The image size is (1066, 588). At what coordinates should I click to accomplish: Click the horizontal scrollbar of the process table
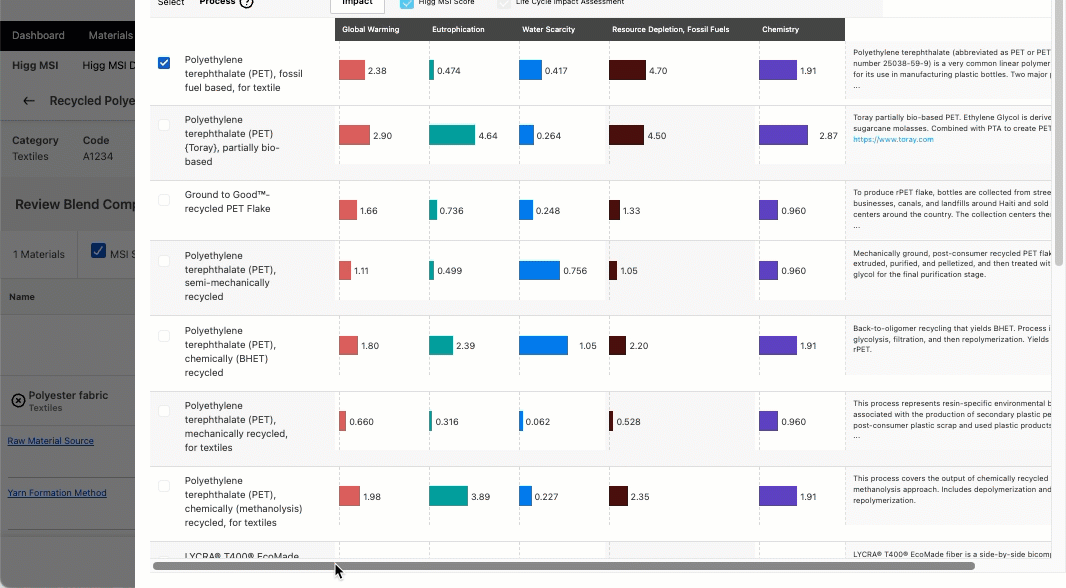point(564,566)
